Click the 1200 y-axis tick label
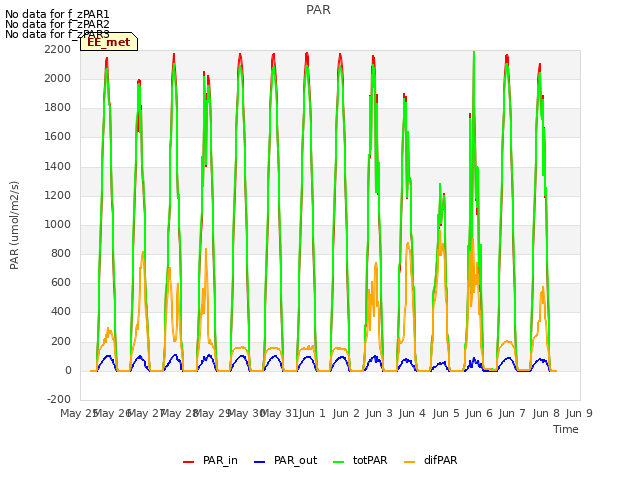Viewport: 640px width, 480px height. pos(58,196)
